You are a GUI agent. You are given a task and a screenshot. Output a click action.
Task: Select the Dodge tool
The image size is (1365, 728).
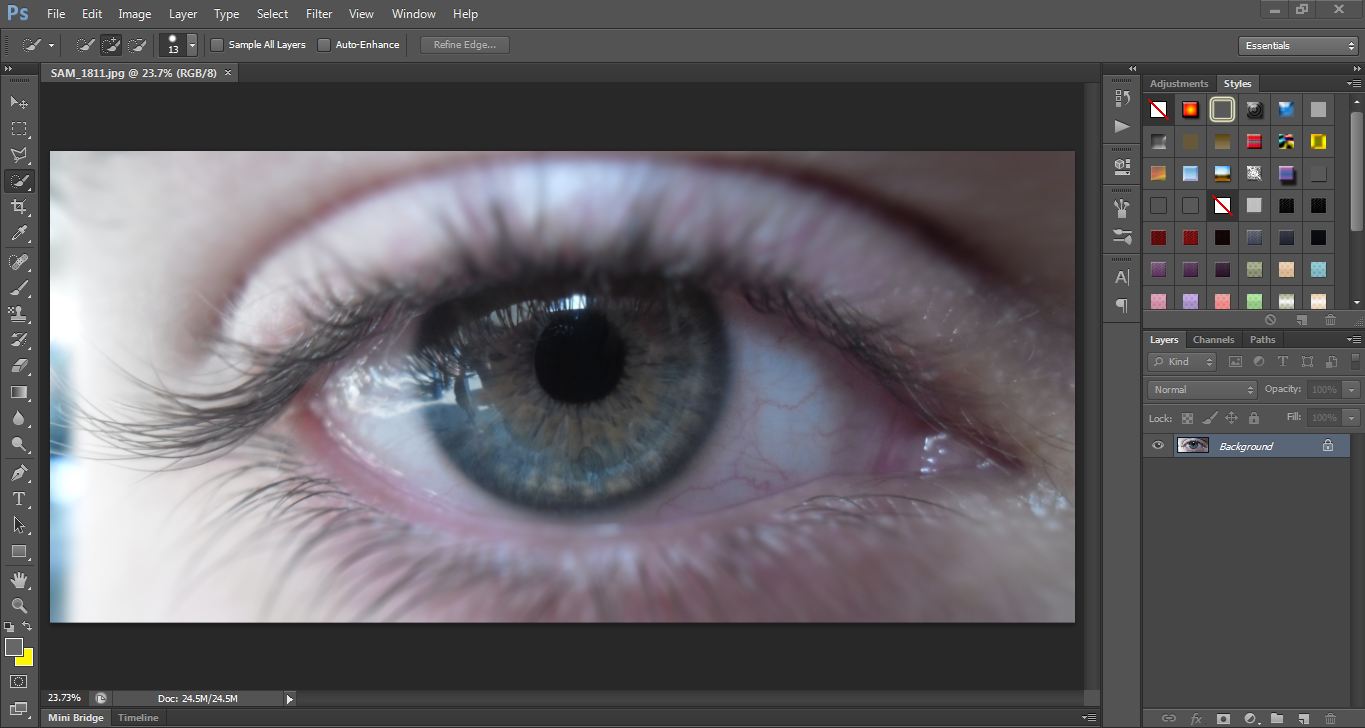click(x=19, y=444)
